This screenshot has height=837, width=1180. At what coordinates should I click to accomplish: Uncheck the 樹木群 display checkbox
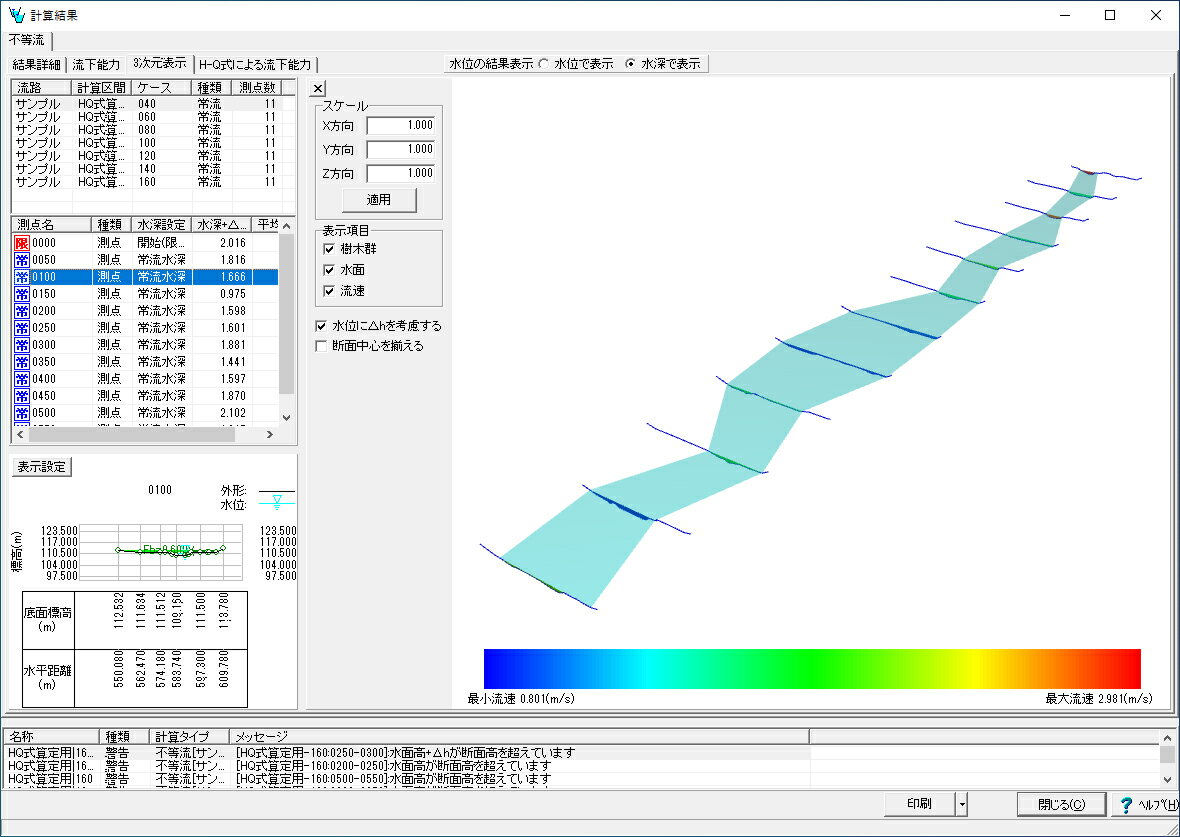tap(329, 249)
